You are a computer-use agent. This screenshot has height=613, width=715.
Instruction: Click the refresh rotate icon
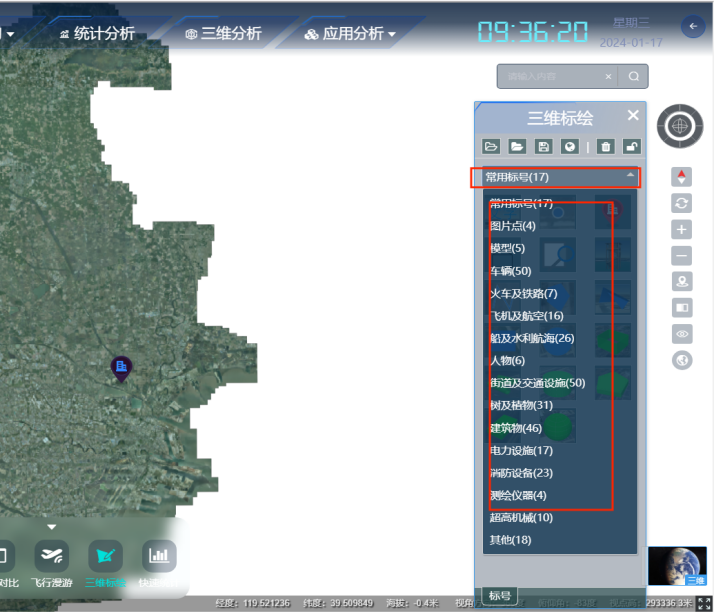coord(681,203)
